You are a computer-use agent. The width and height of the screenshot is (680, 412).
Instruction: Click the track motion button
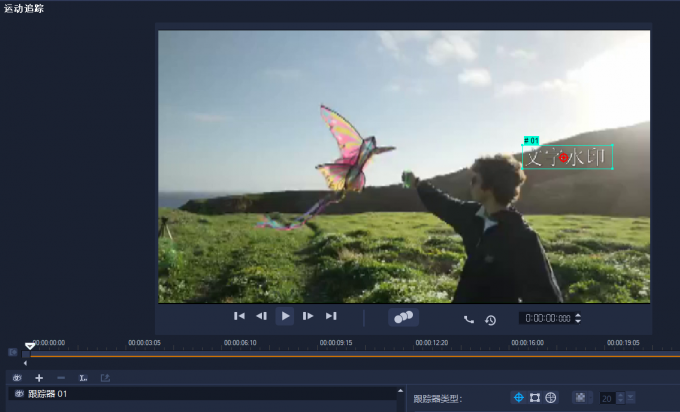pyautogui.click(x=403, y=317)
